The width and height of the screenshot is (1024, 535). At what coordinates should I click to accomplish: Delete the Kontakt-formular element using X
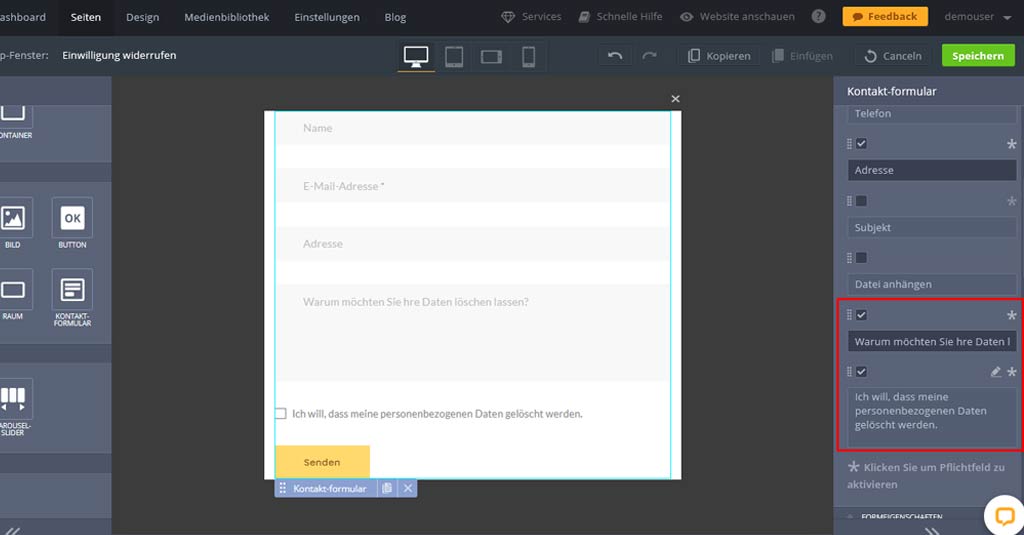click(x=407, y=488)
